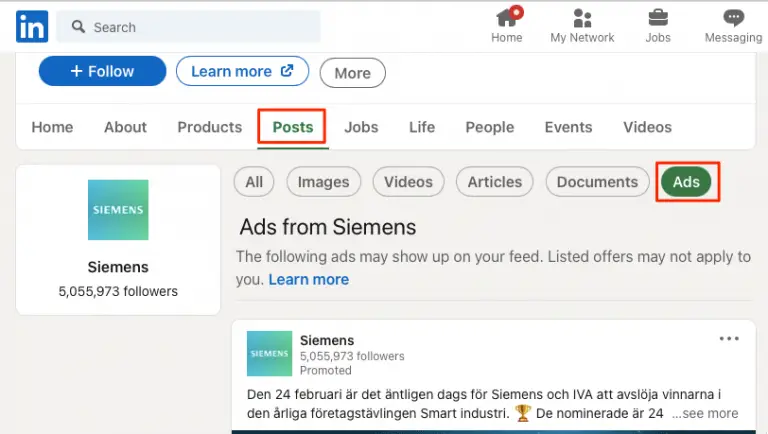Open the More dropdown button
The image size is (768, 434).
[x=353, y=73]
